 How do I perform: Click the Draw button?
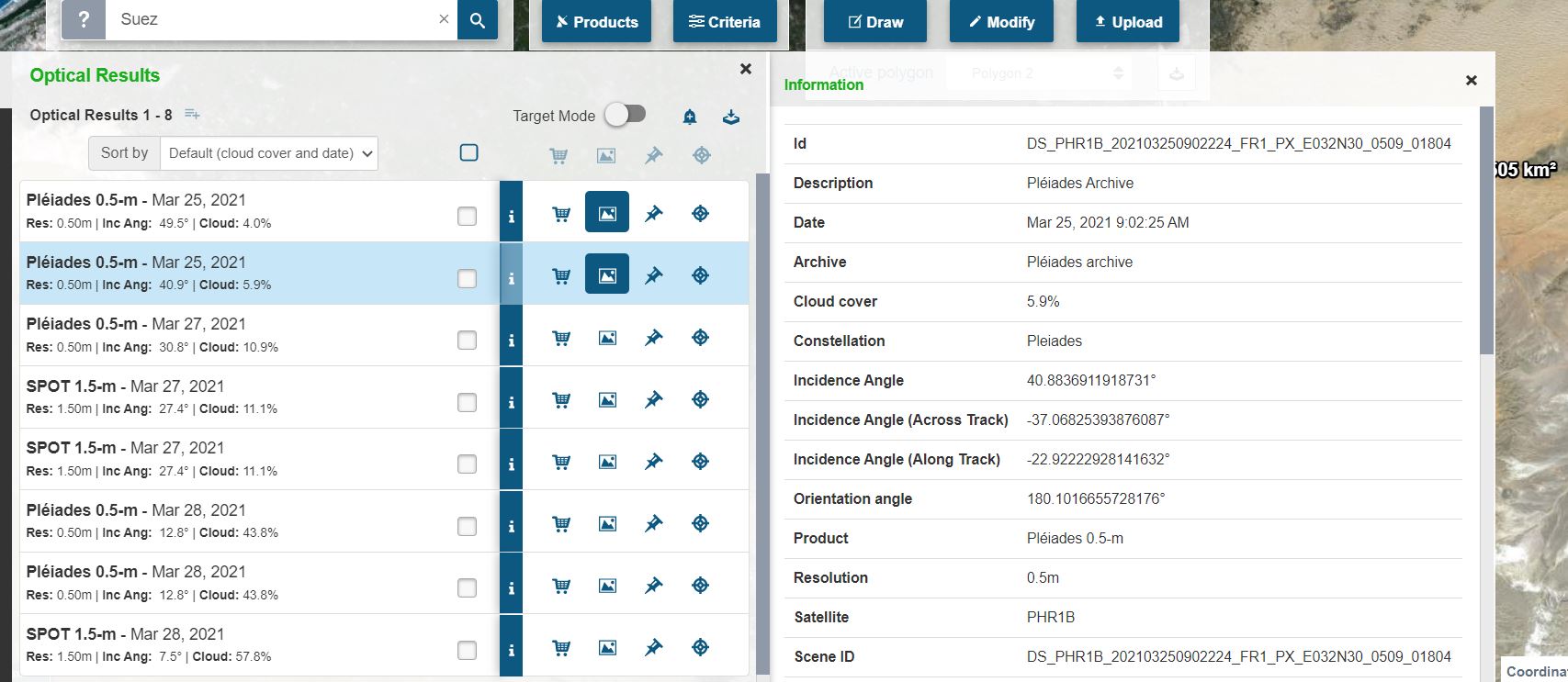pos(875,21)
